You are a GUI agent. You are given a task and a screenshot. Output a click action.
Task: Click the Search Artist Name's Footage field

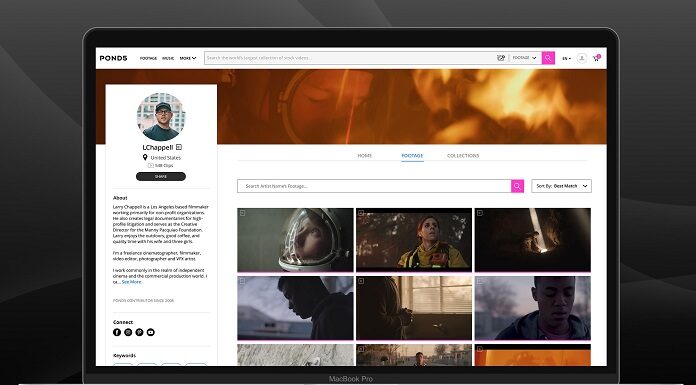point(374,186)
